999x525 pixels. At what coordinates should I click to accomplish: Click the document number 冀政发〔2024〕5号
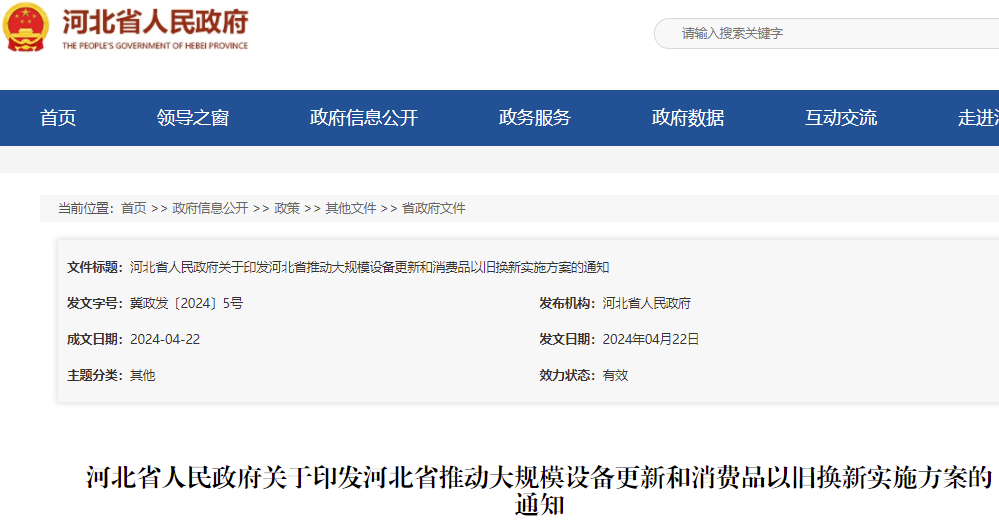[x=186, y=303]
